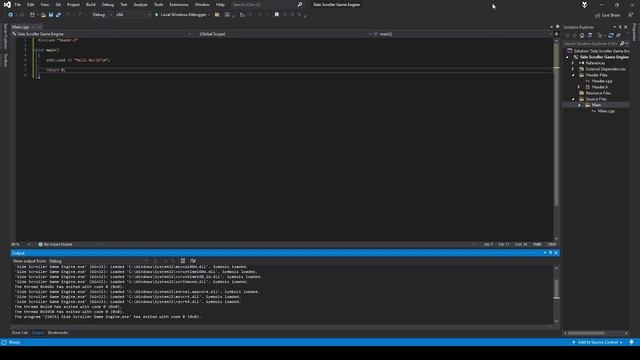Open the editor zoom percentage dropdown
This screenshot has width=640, height=360.
21,244
